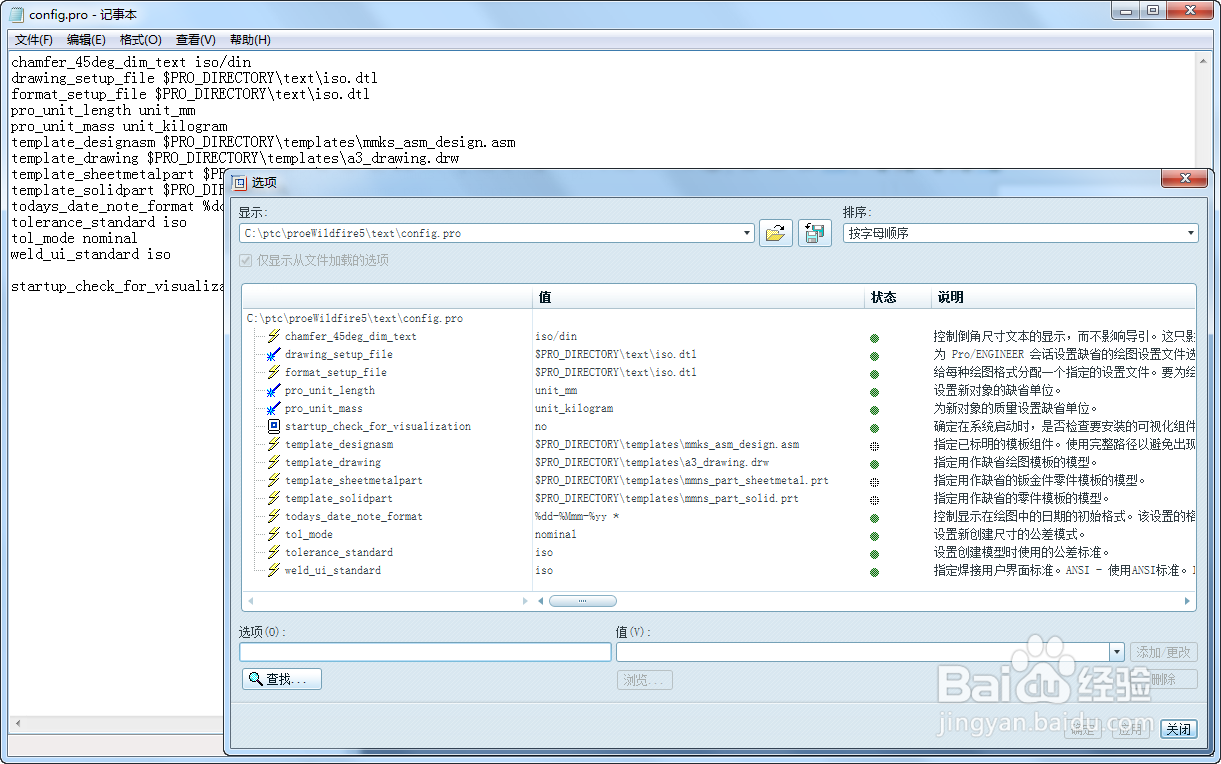
Task: Select the tol_mode option row
Action: [x=309, y=534]
